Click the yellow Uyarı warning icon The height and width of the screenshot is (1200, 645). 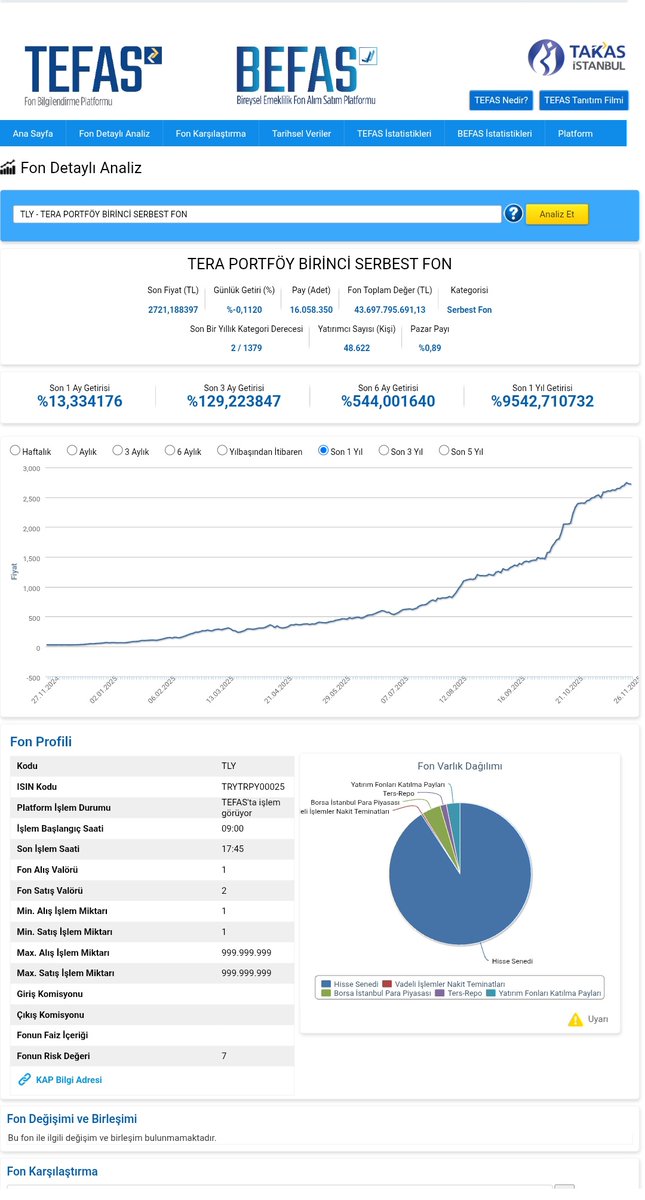[575, 1019]
